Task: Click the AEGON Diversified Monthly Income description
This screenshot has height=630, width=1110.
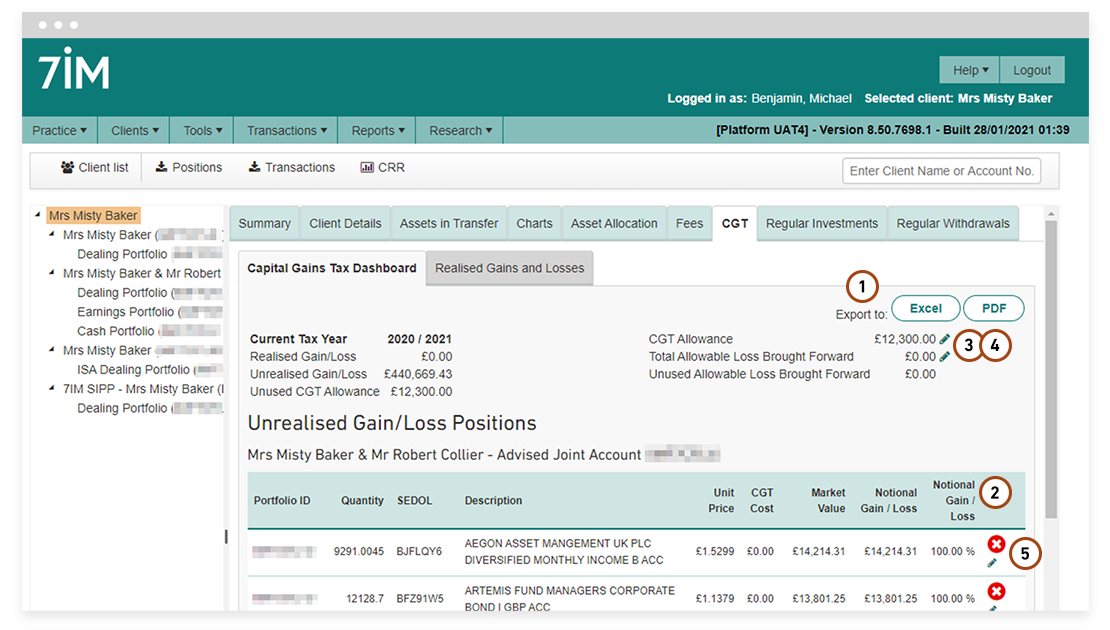Action: click(x=564, y=551)
